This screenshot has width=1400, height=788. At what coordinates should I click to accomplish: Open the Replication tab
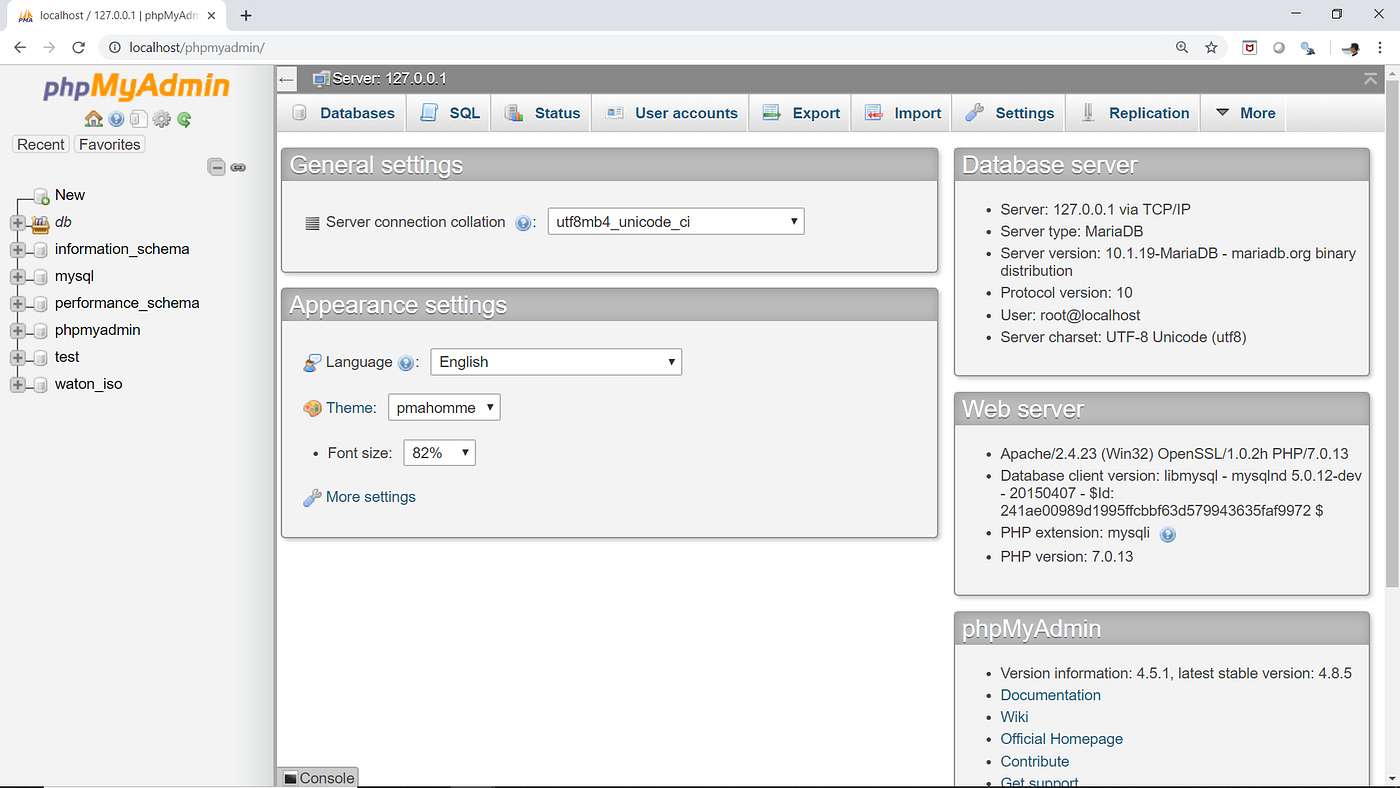[1135, 113]
